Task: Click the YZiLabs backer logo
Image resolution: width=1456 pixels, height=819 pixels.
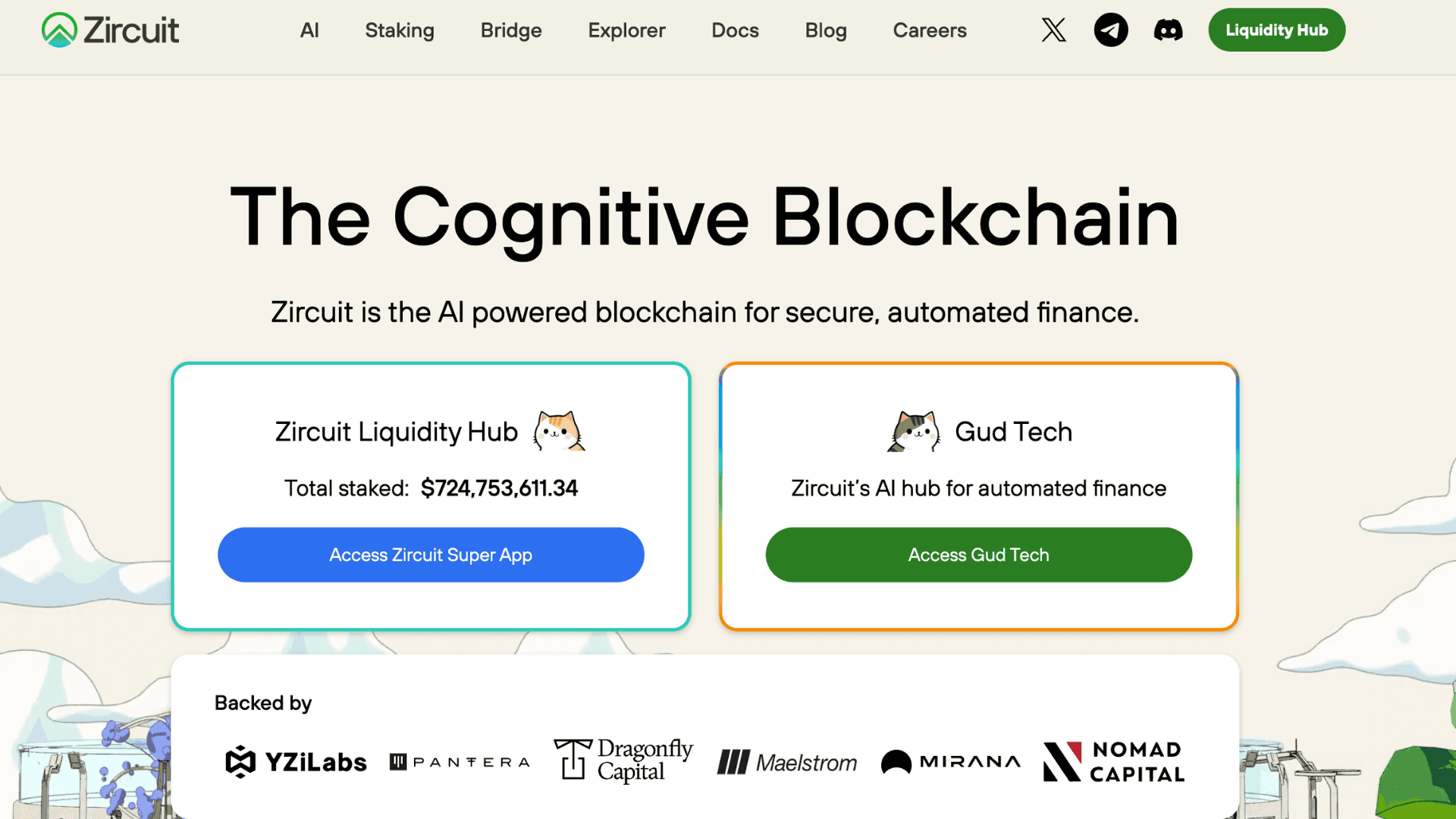Action: click(x=297, y=761)
